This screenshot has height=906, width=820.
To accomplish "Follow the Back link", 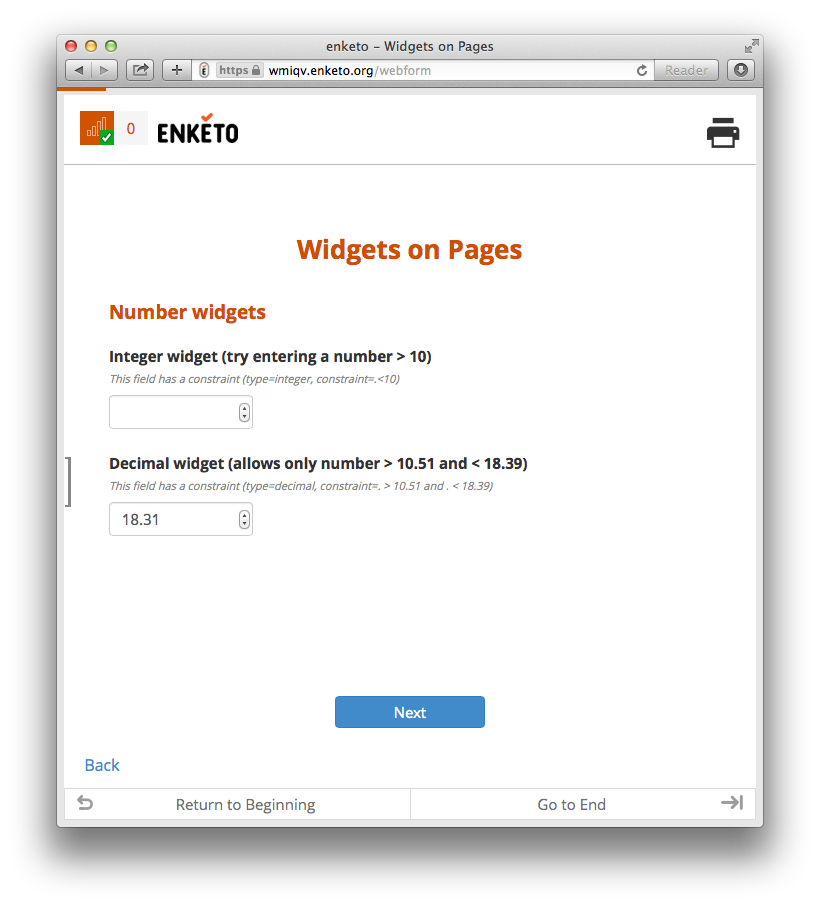I will [x=102, y=765].
